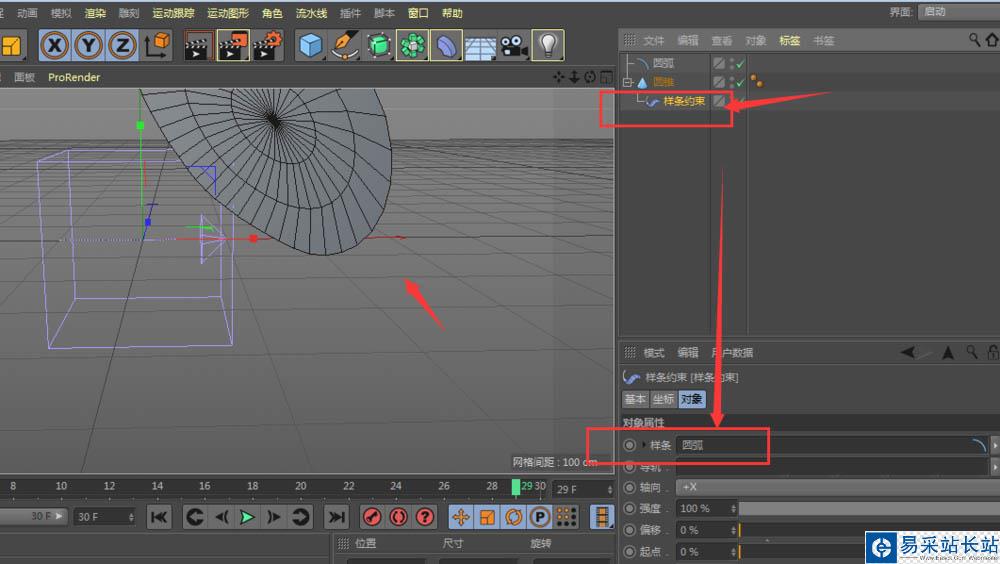Click the coordinate system cube icon
Viewport: 1000px width, 564px height.
coord(157,45)
